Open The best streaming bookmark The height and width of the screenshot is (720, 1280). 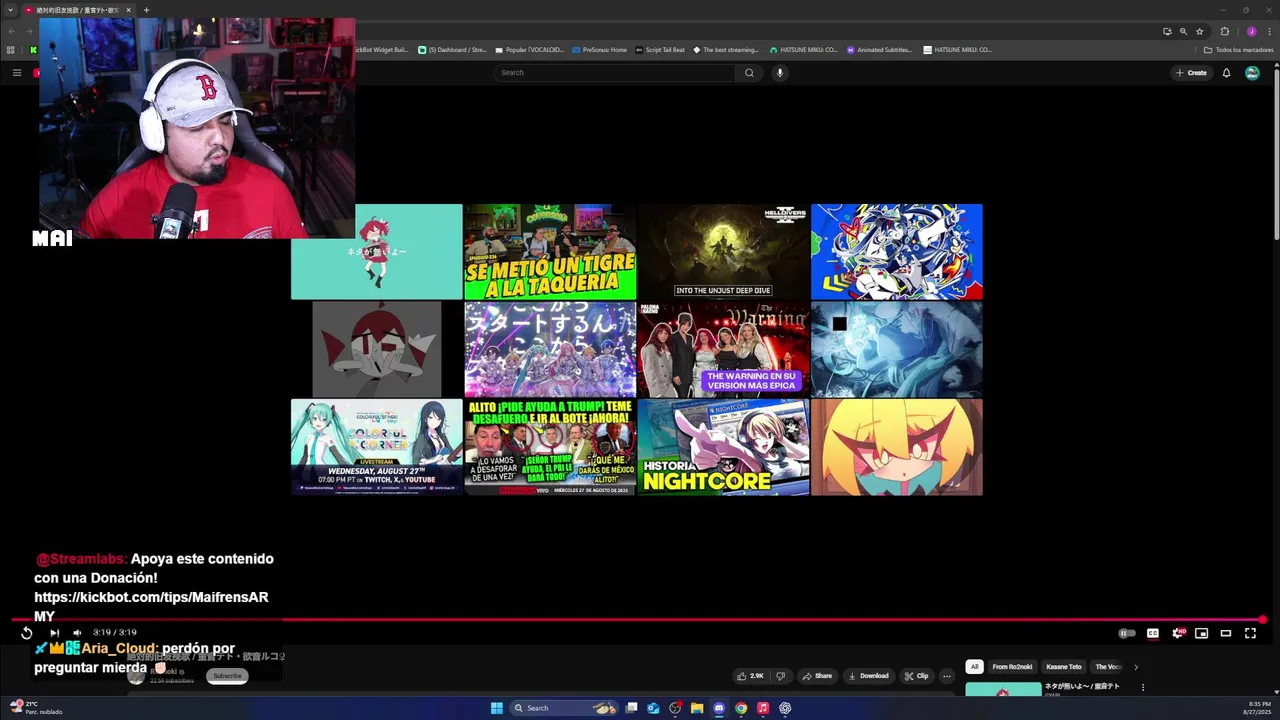coord(726,50)
